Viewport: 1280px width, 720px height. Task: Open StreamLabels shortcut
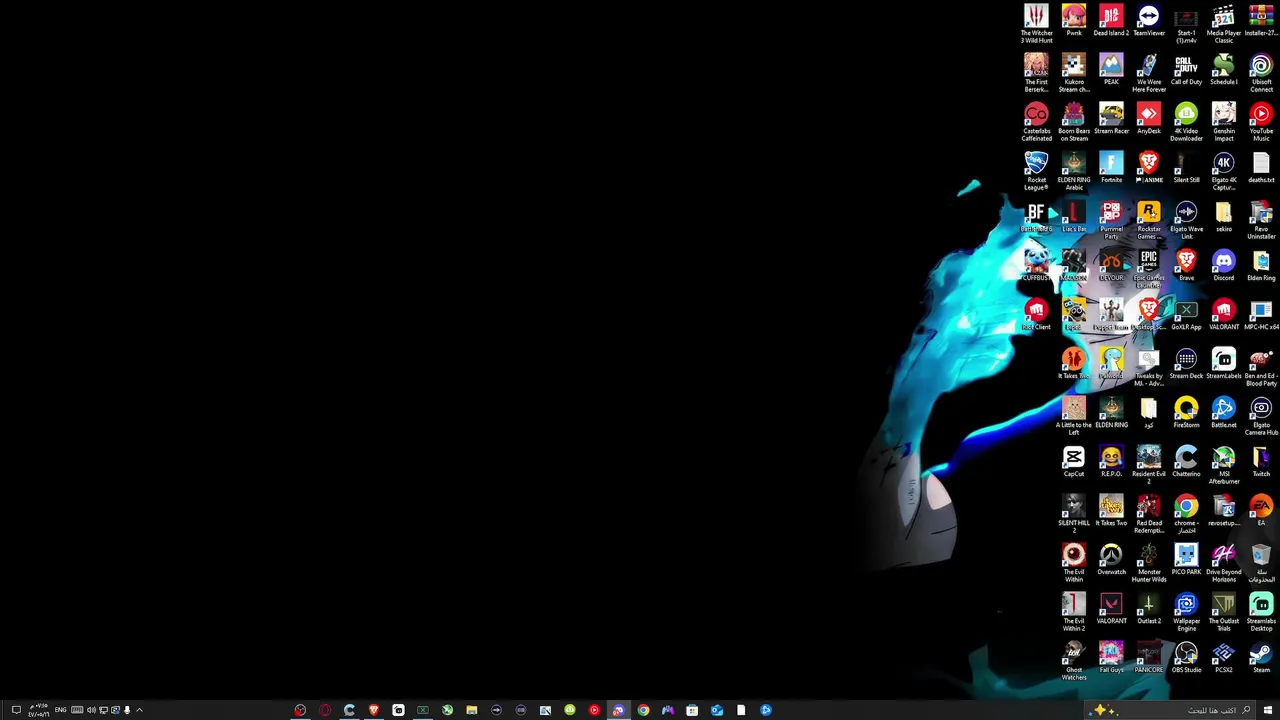[1223, 364]
